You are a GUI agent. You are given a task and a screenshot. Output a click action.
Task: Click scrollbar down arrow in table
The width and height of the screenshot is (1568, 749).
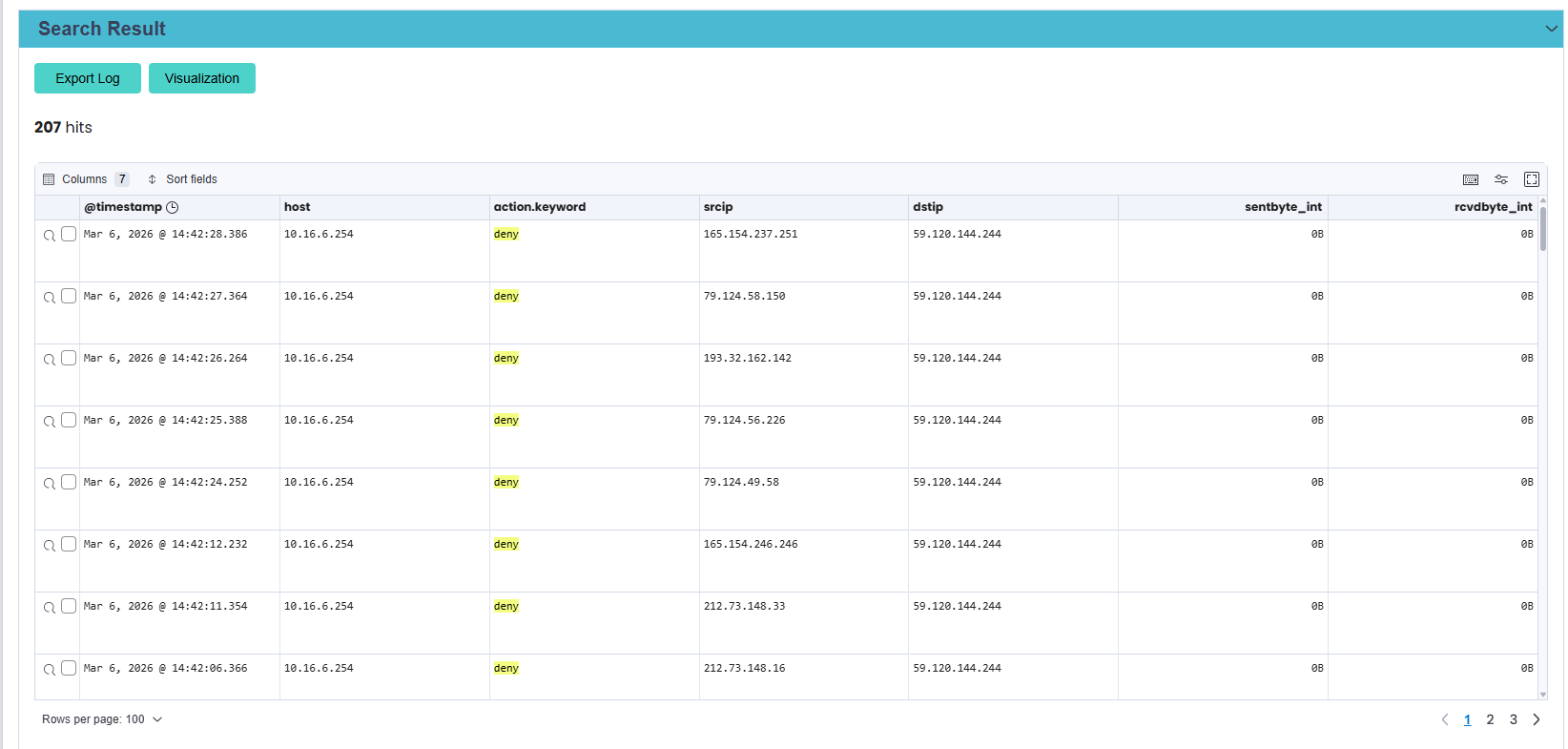(x=1542, y=695)
